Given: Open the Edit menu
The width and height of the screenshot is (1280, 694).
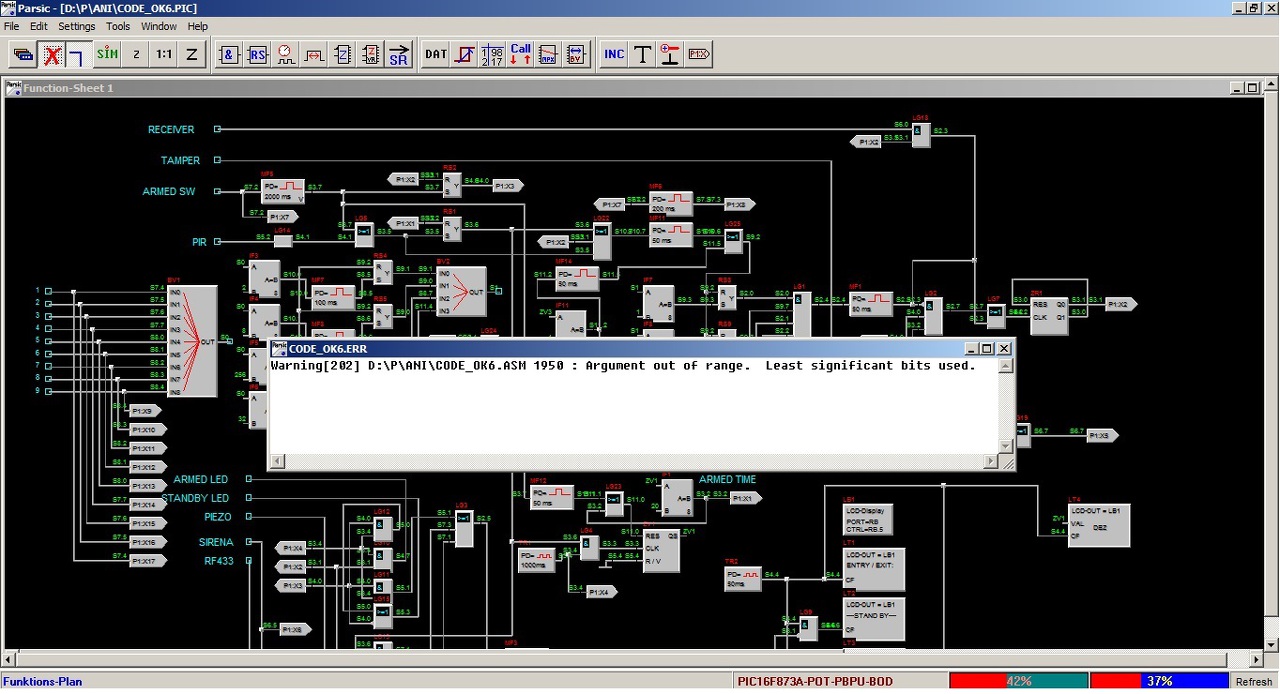Looking at the screenshot, I should pos(39,26).
